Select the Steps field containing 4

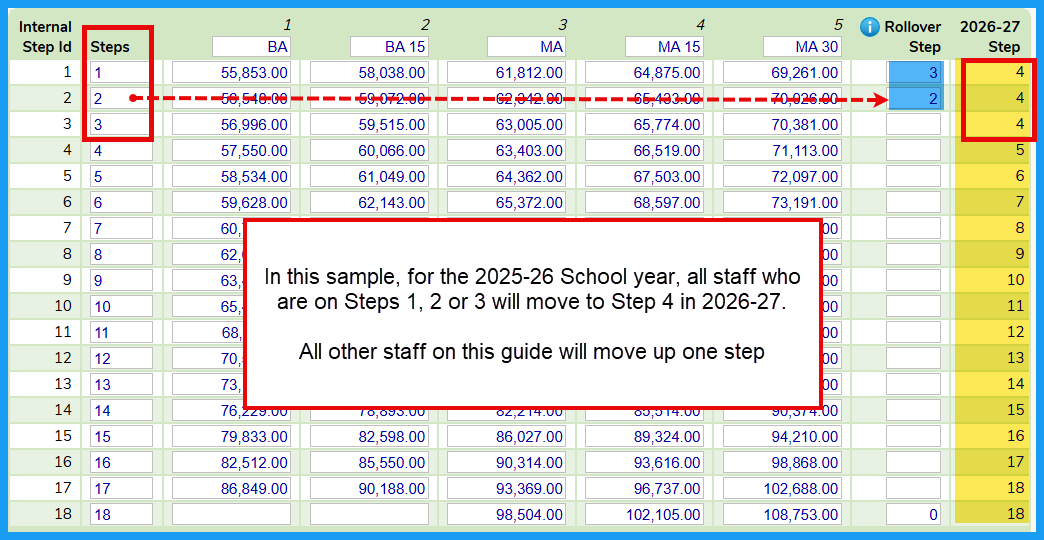tap(121, 150)
